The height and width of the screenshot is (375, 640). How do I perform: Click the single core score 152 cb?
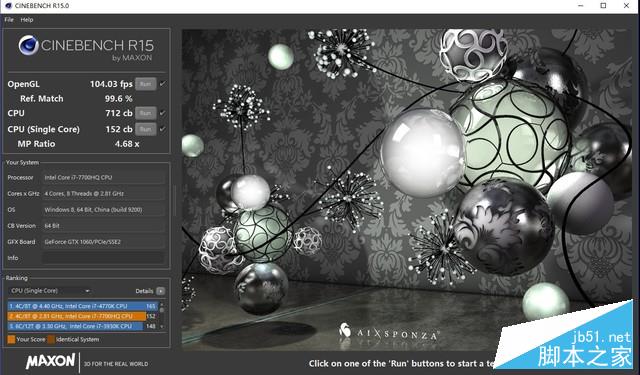click(119, 129)
